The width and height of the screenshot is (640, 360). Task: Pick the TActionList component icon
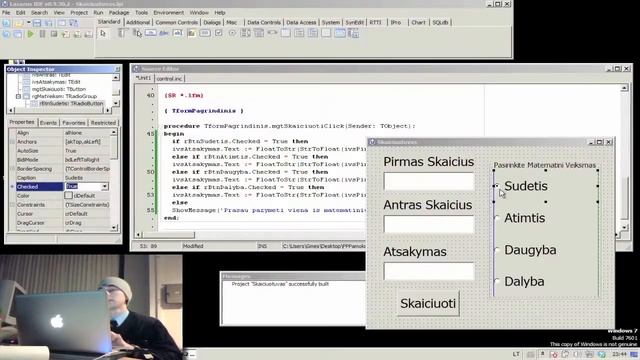coord(353,33)
